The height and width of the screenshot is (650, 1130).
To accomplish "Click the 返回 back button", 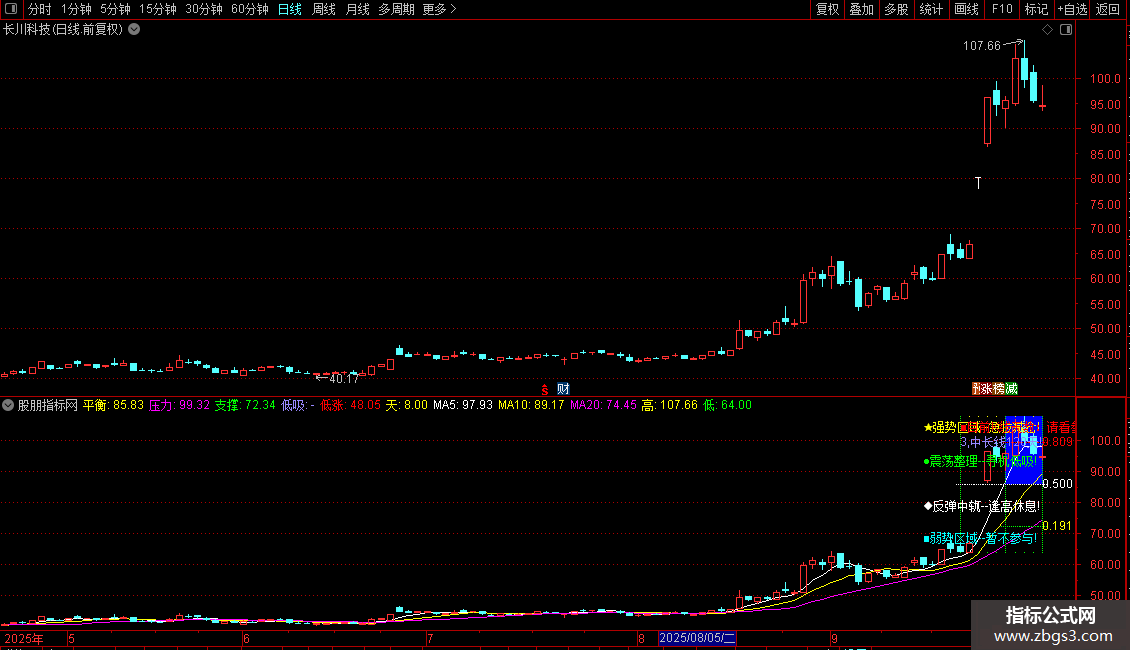I will click(1108, 9).
